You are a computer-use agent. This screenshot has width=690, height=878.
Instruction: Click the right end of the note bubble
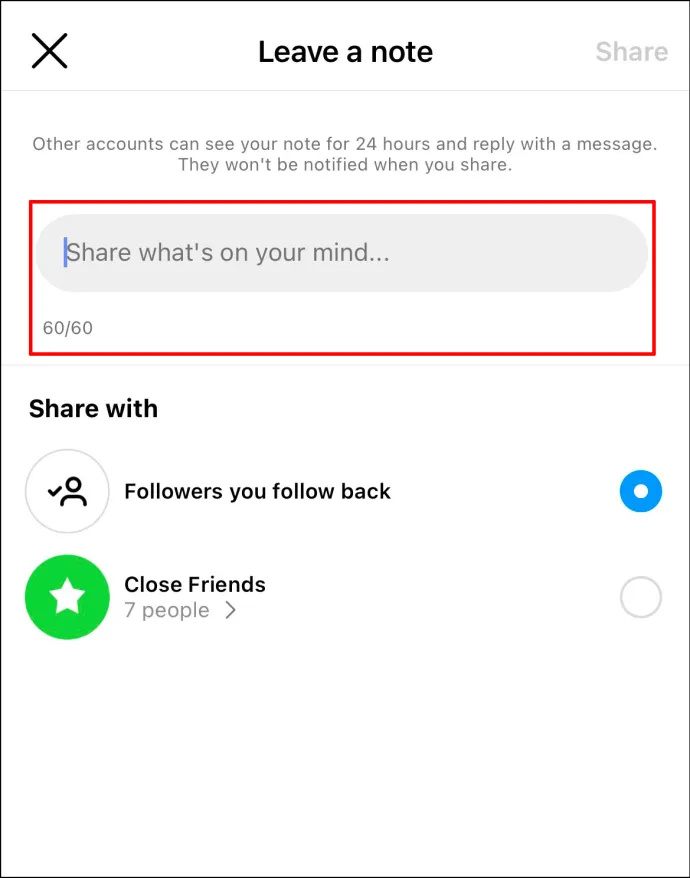(622, 253)
